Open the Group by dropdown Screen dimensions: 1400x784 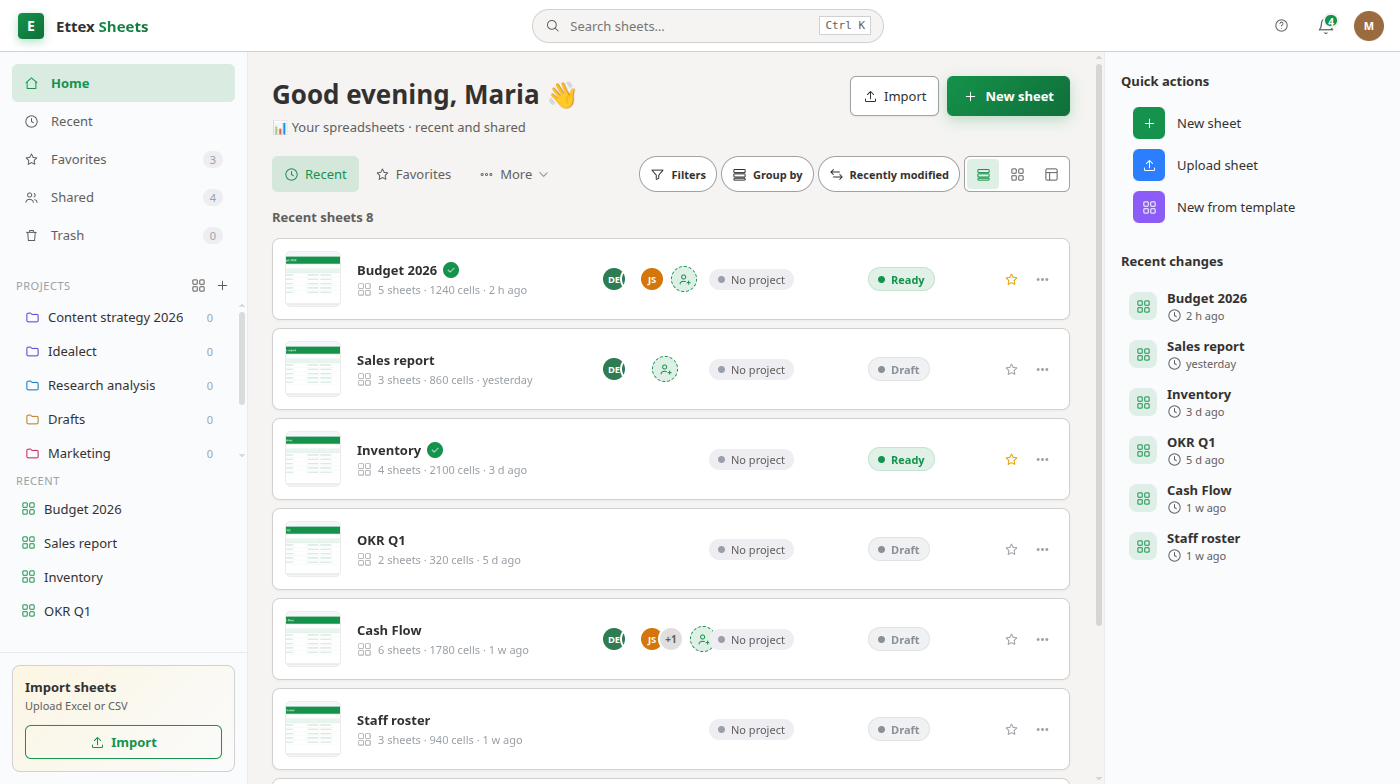pyautogui.click(x=767, y=174)
